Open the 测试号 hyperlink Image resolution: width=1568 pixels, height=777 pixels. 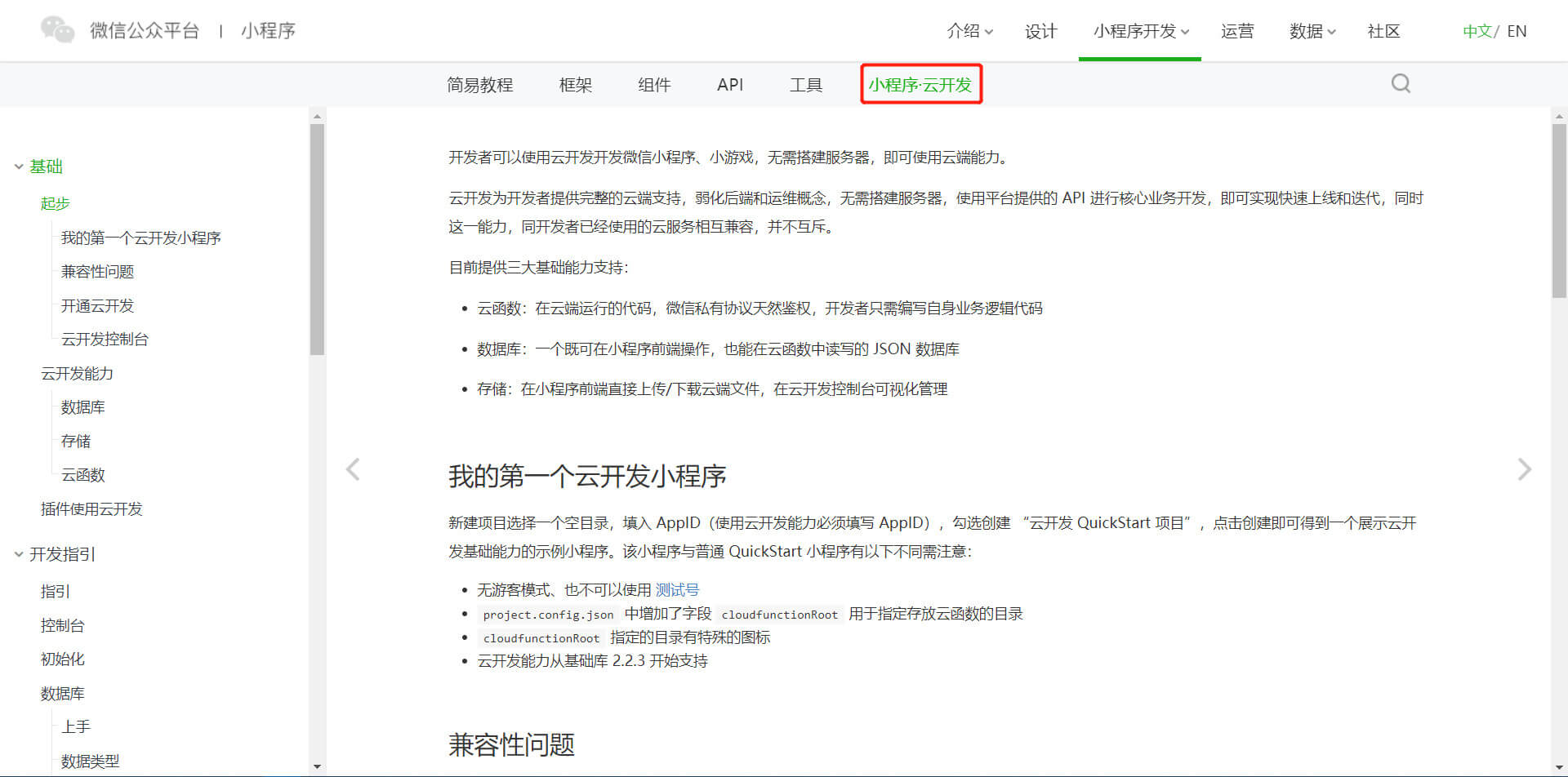677,589
